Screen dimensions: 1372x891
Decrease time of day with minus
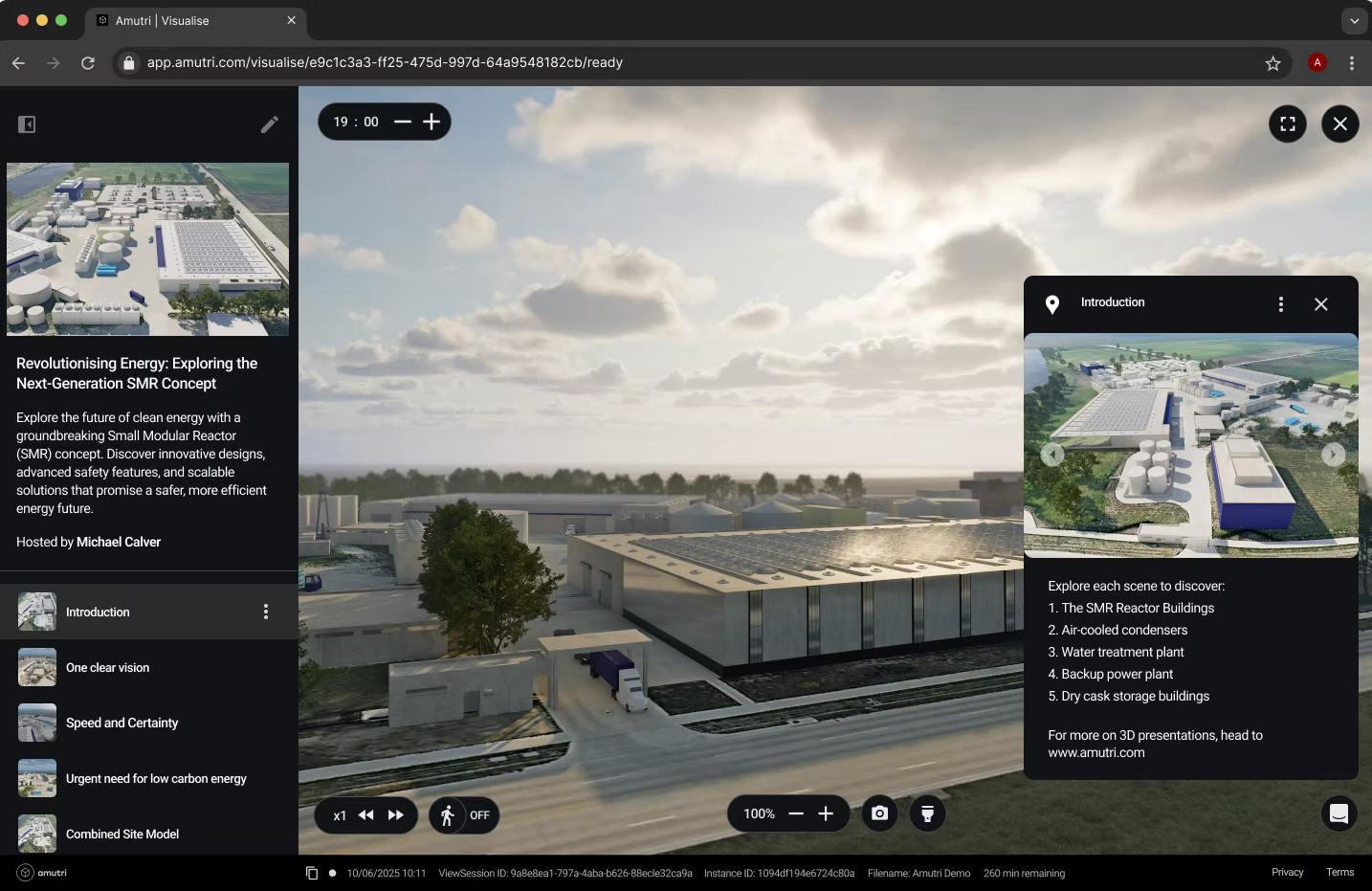tap(403, 122)
